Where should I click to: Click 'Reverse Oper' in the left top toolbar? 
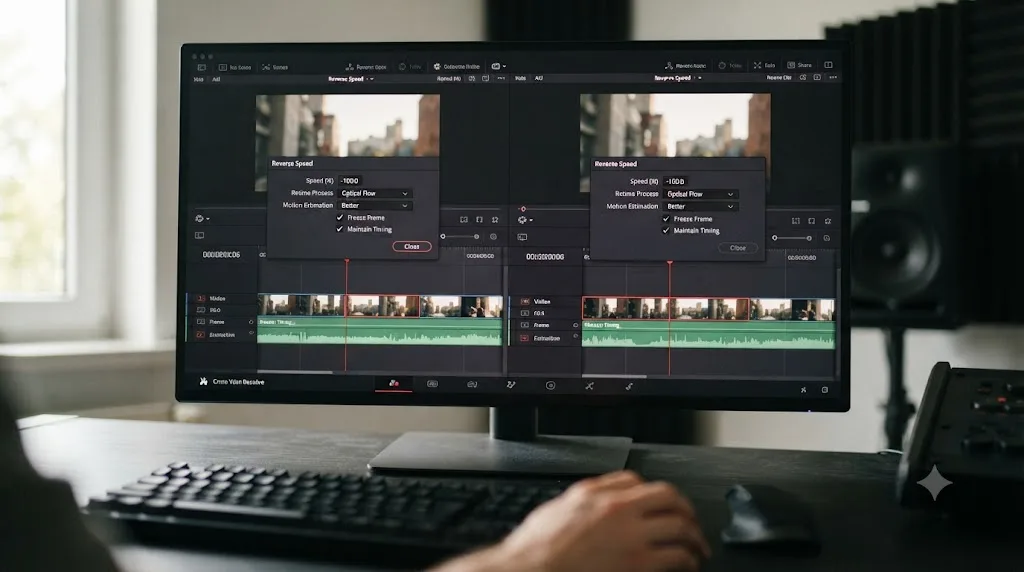point(366,67)
